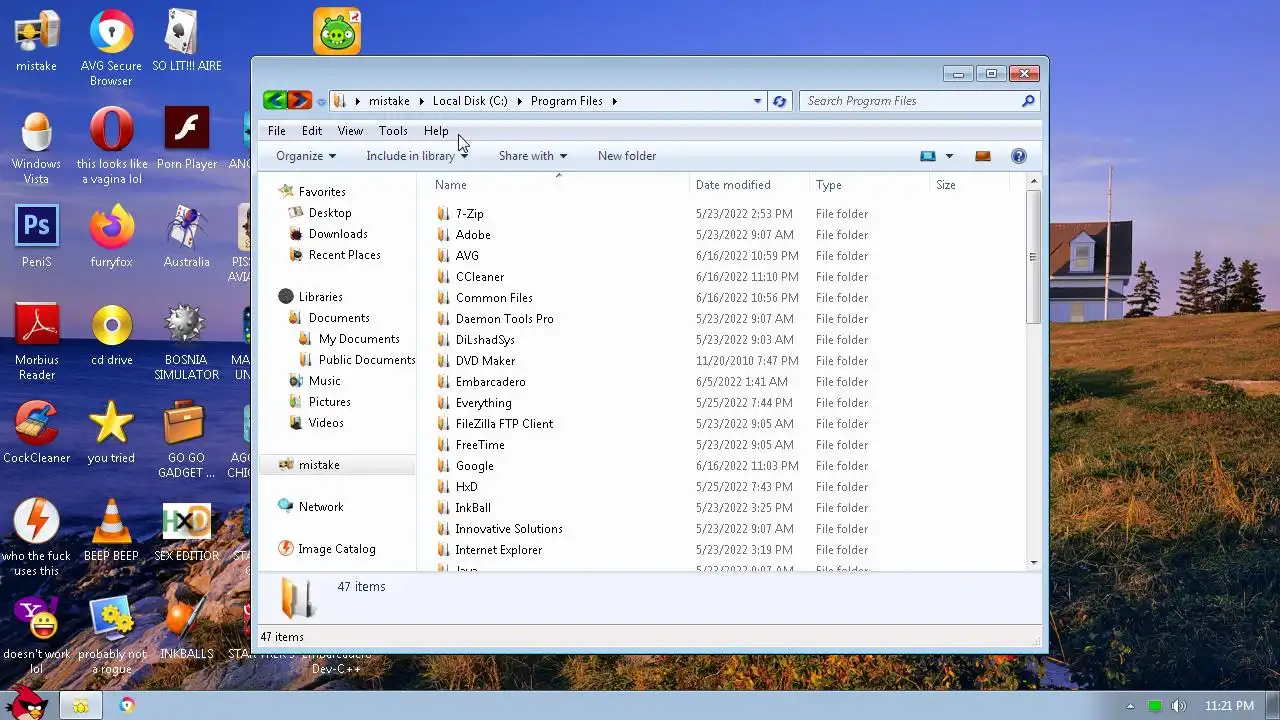Go forward with the orange forward arrow
Viewport: 1280px width, 720px height.
point(299,100)
